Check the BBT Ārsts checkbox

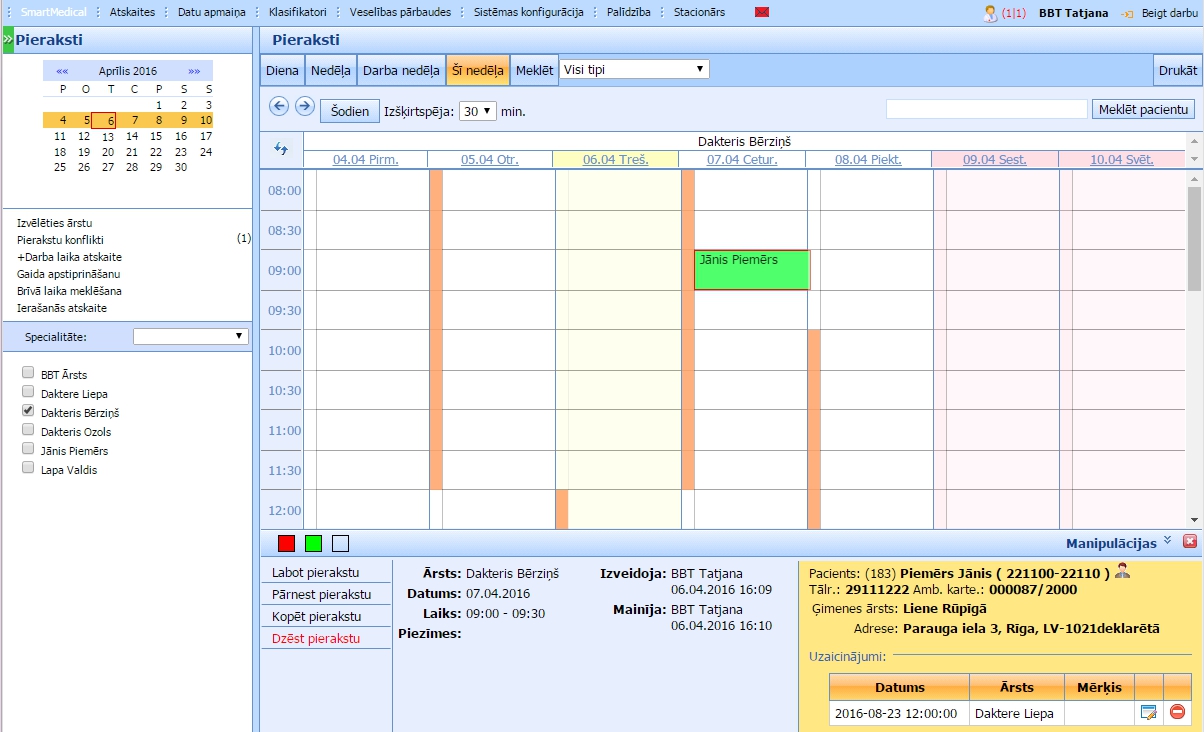click(28, 374)
